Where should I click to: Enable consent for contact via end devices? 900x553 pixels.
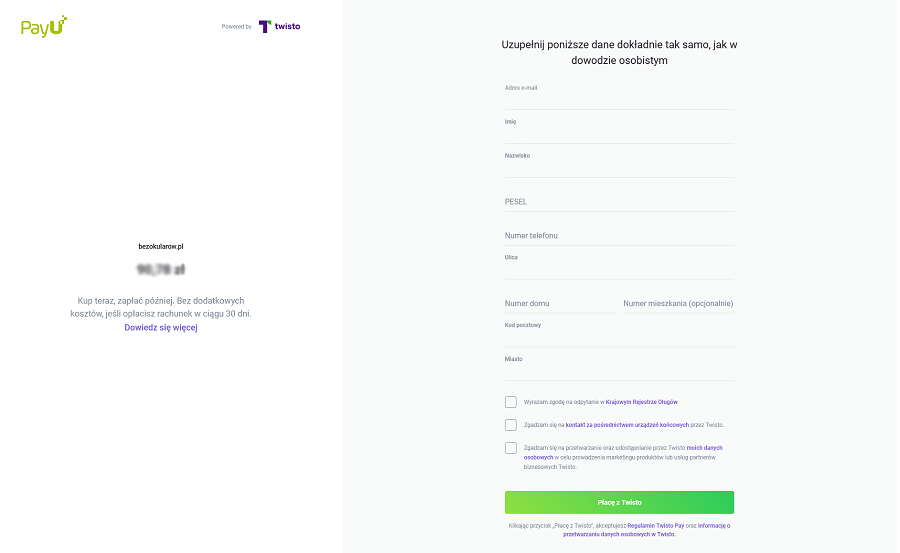click(x=511, y=425)
